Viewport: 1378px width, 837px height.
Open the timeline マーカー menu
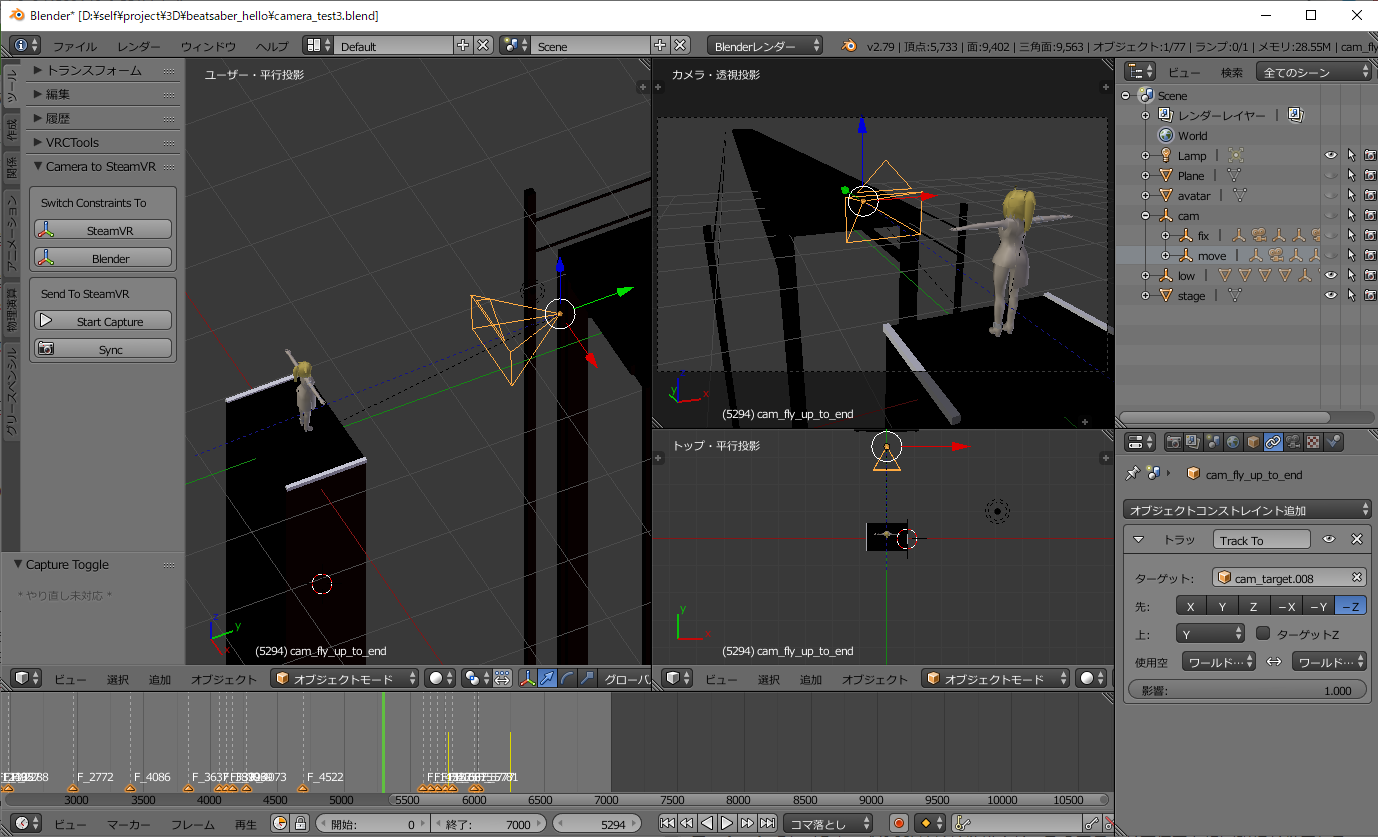(129, 823)
